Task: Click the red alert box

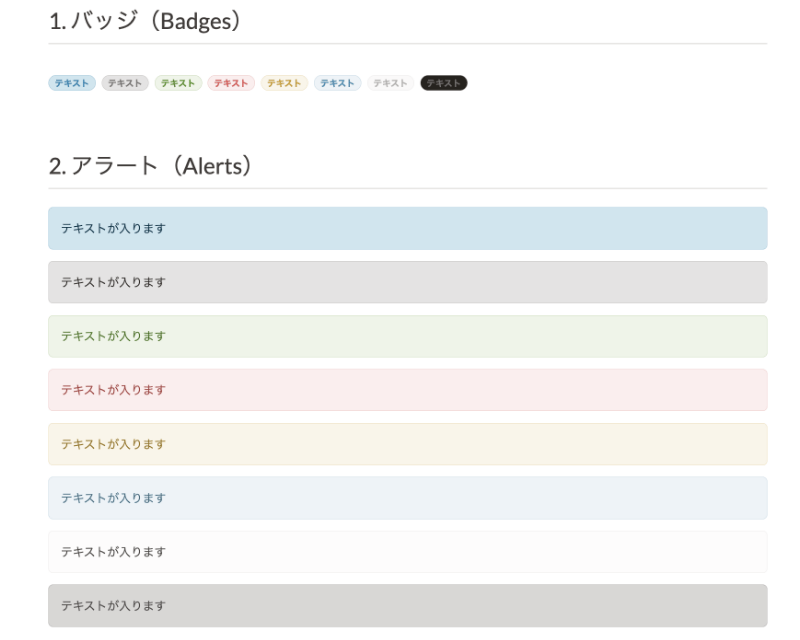Action: pos(407,390)
